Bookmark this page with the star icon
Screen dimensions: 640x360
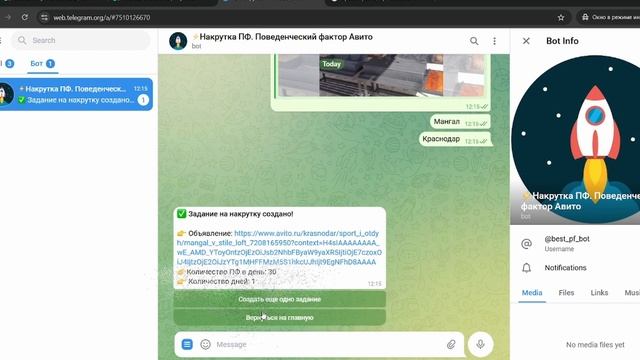tap(561, 17)
